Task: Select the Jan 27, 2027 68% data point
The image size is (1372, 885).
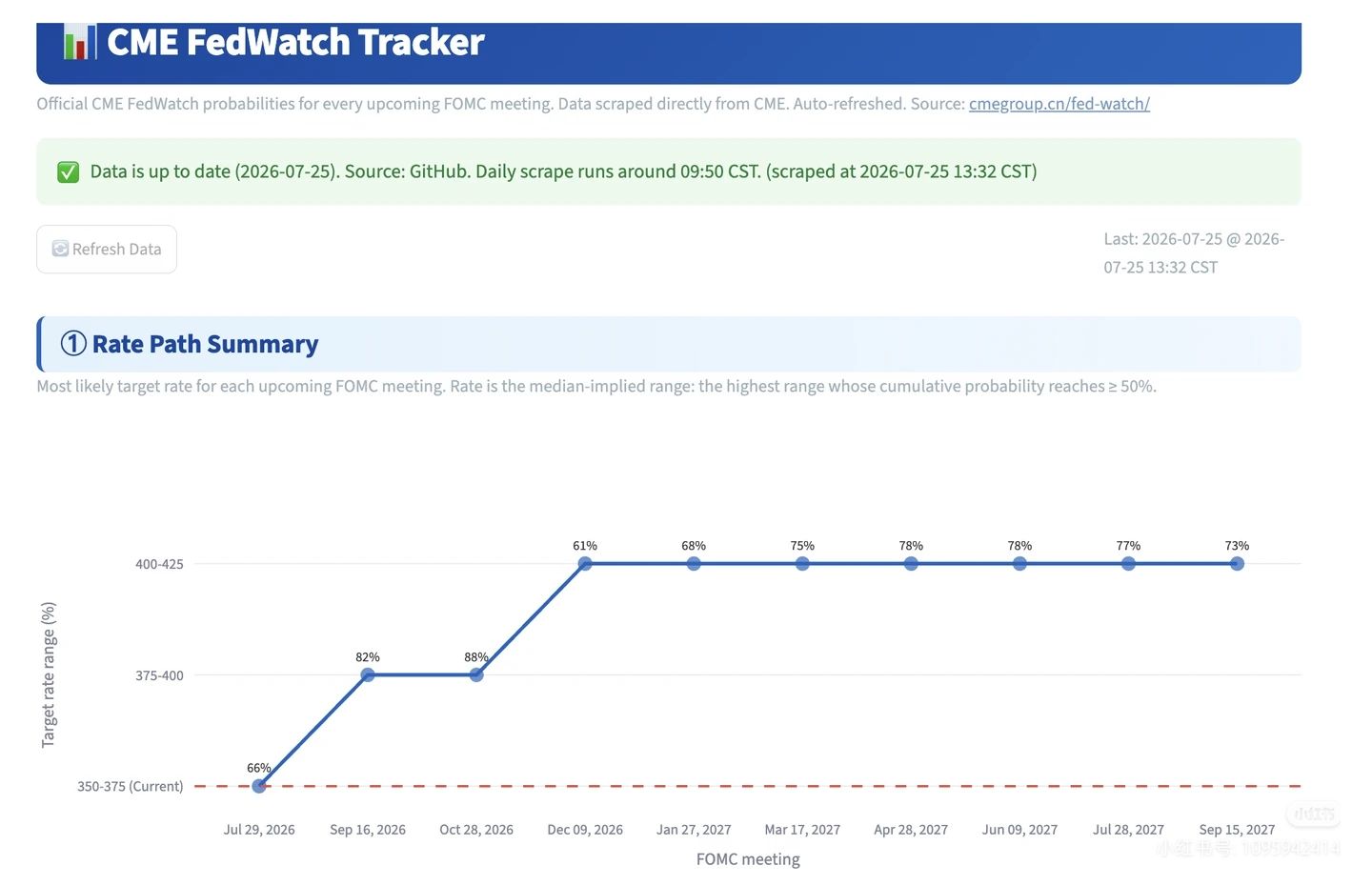Action: click(694, 563)
